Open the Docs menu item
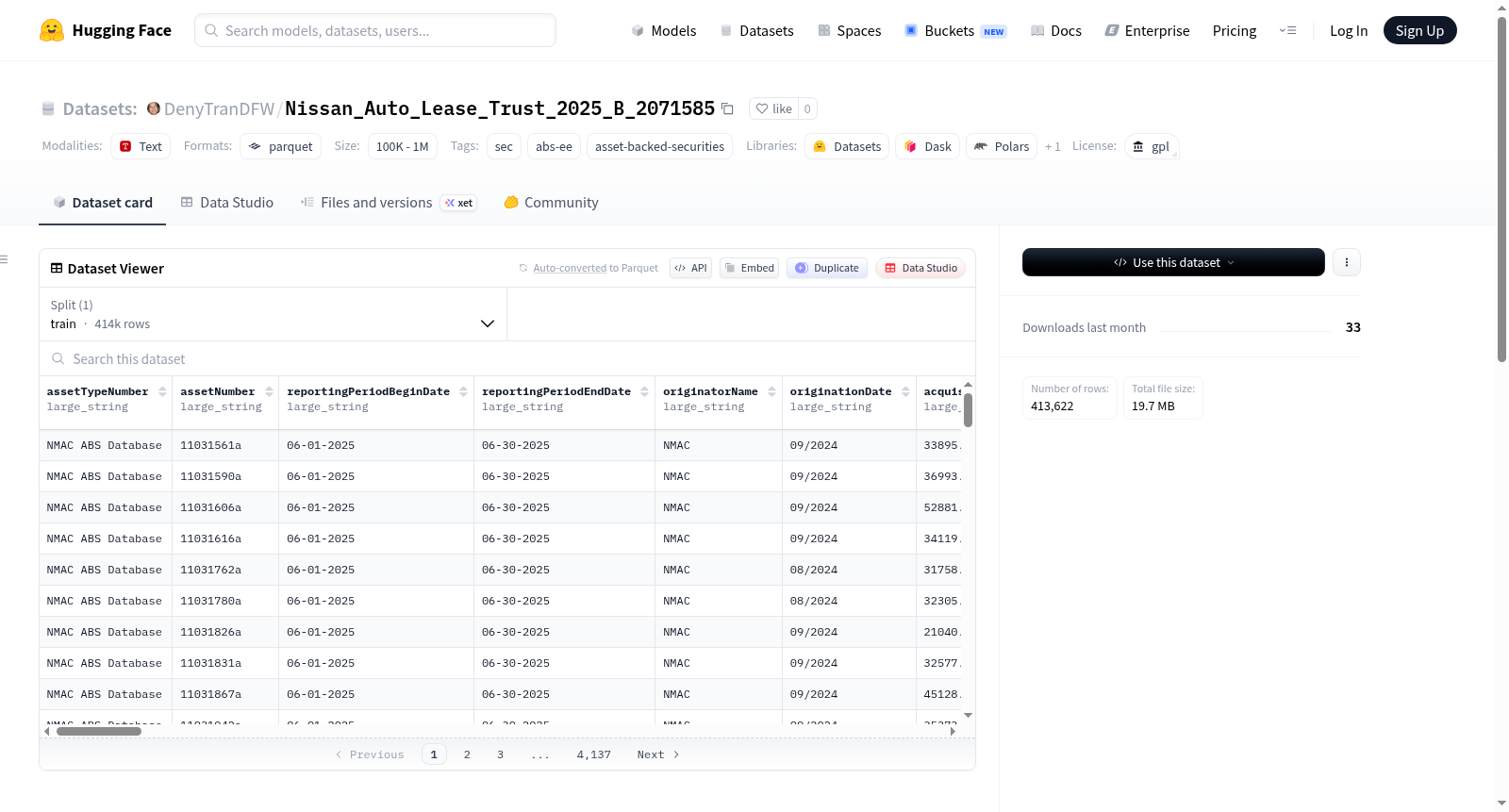 [1056, 30]
